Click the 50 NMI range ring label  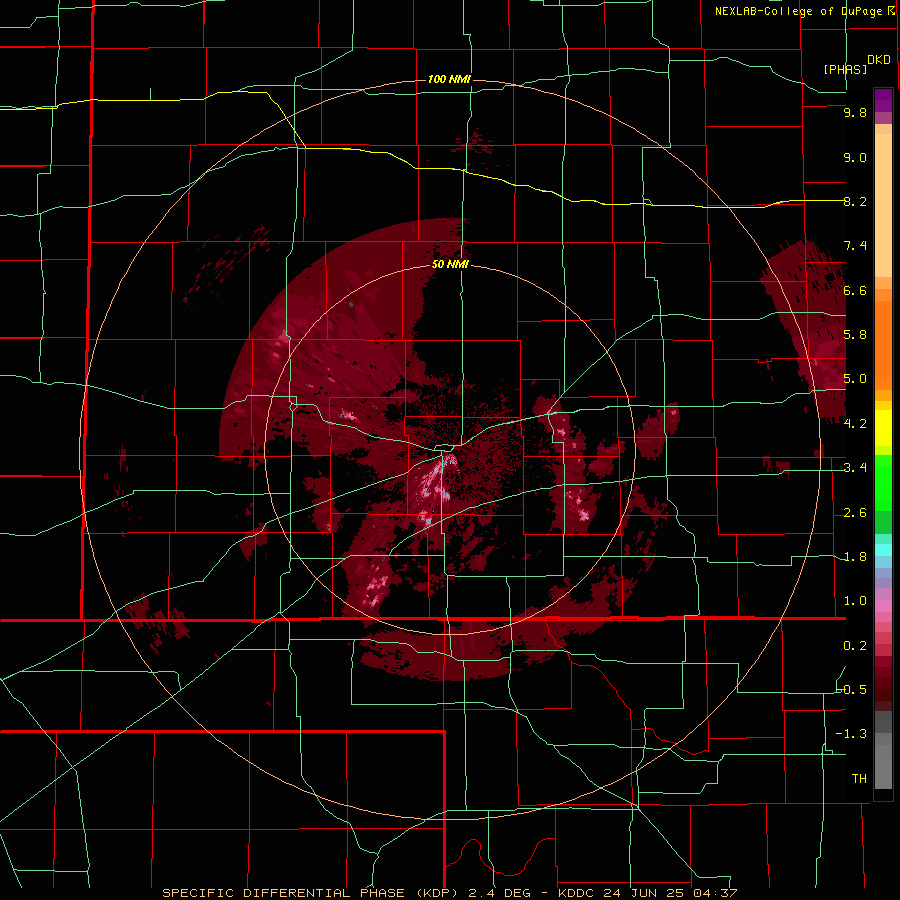[449, 265]
